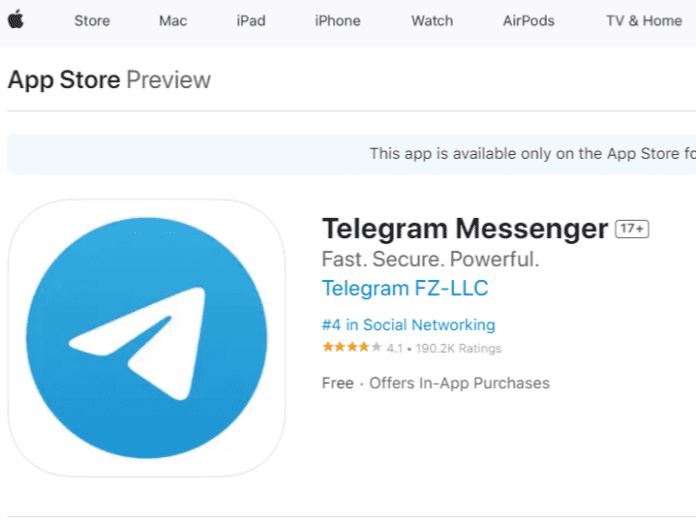Open the TV & Home menu
Image resolution: width=696 pixels, height=522 pixels.
[644, 21]
